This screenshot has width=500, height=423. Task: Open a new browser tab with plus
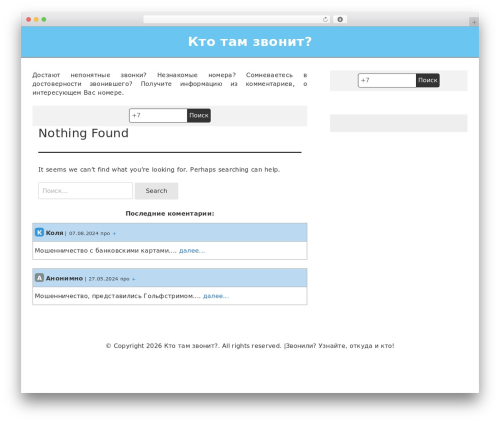(x=474, y=22)
